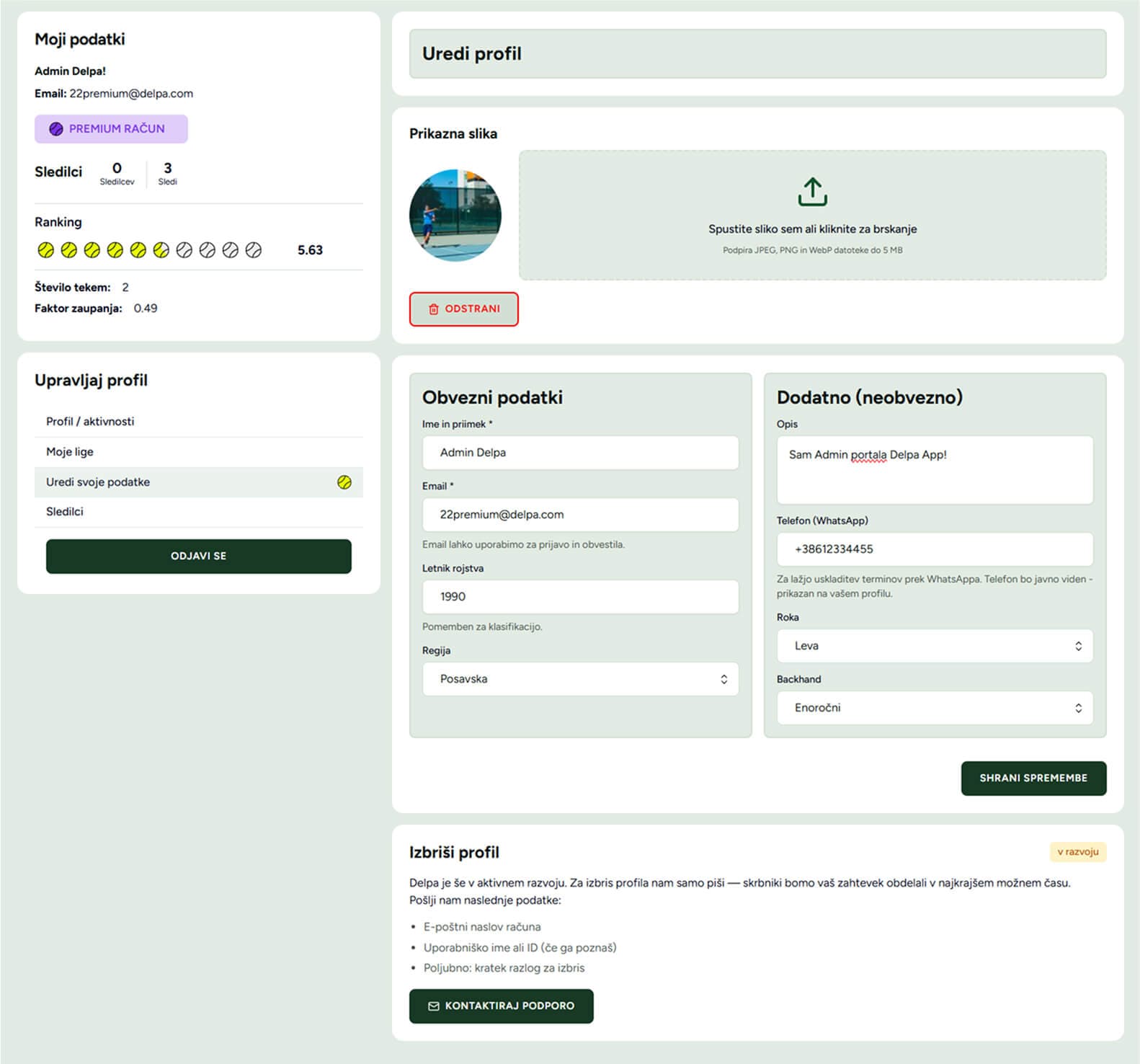Click the purple ball icon in Premium račun badge
1140x1064 pixels.
[56, 129]
